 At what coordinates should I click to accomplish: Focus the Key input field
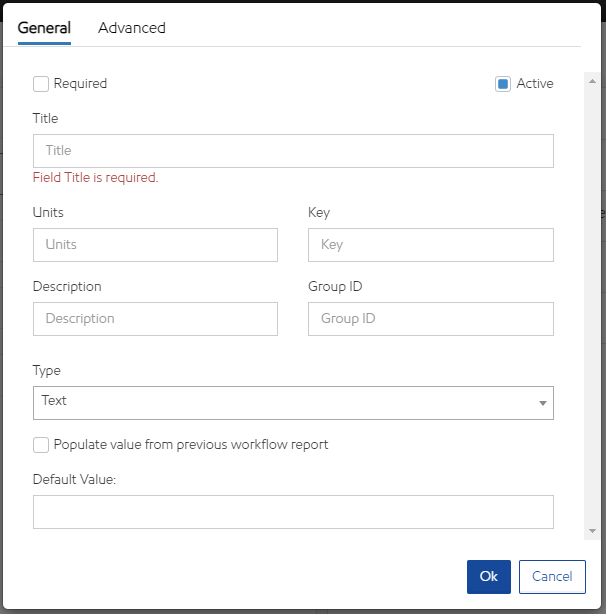[x=430, y=245]
